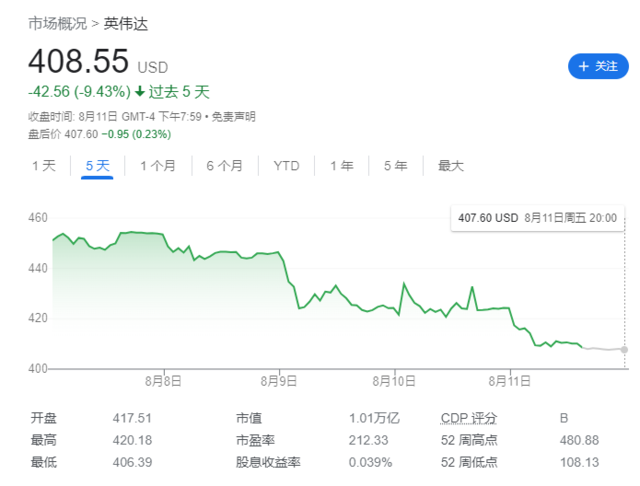Show the 5 年 chart range
640x486 pixels.
tap(396, 166)
